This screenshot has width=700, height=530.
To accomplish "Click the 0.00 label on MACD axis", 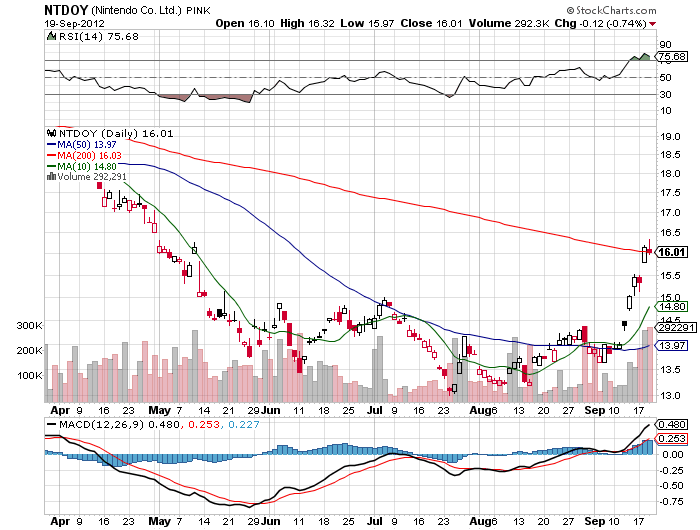I will point(673,455).
